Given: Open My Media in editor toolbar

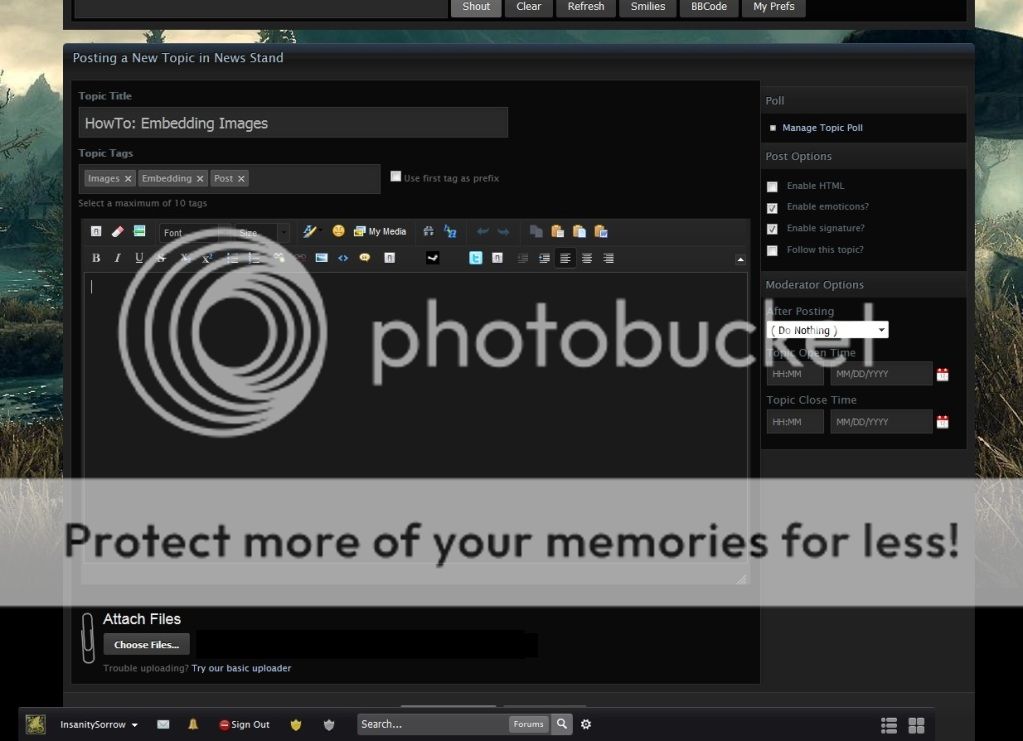Looking at the screenshot, I should [x=380, y=232].
